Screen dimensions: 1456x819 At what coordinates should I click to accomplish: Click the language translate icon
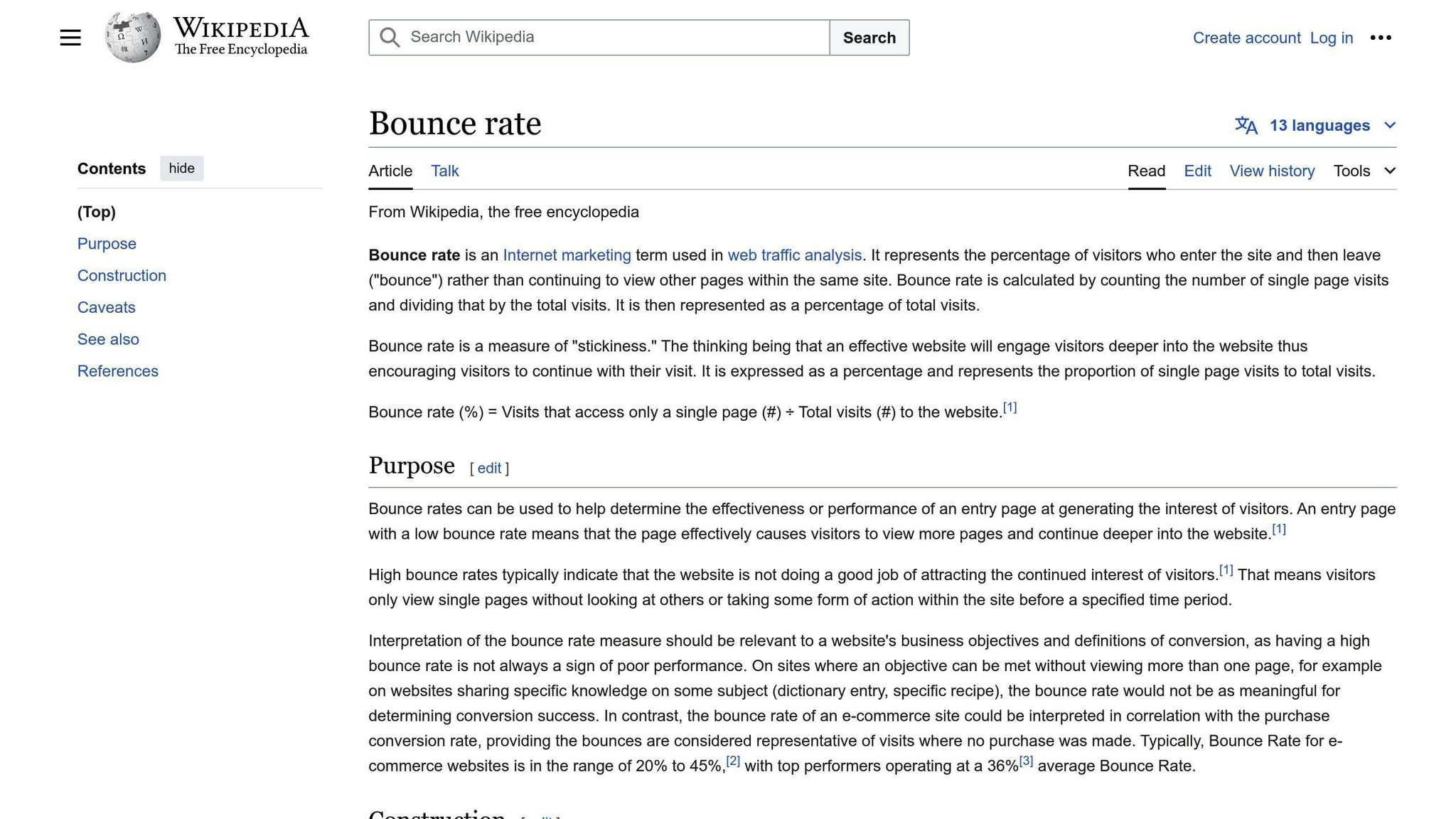tap(1246, 126)
